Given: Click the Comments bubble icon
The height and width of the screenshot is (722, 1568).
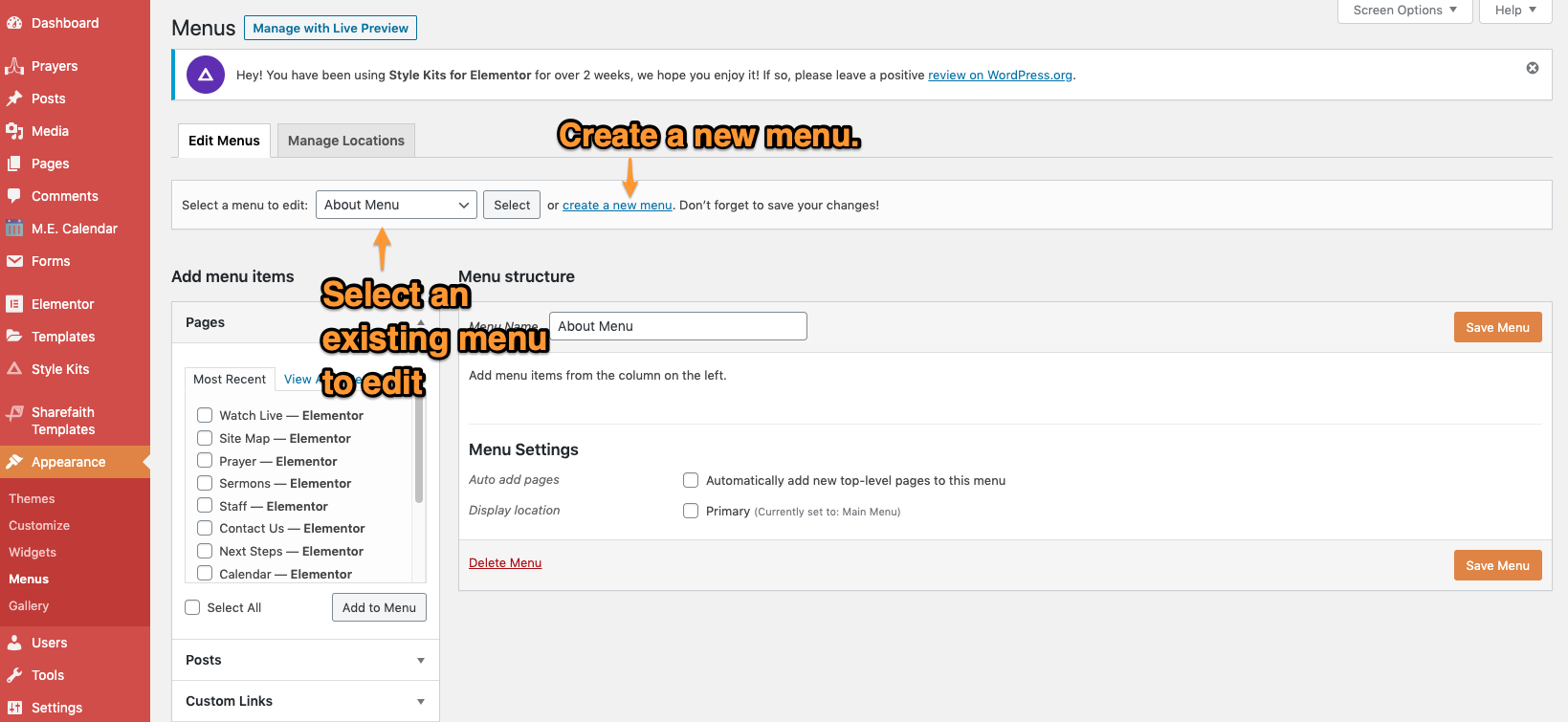Looking at the screenshot, I should pos(14,196).
